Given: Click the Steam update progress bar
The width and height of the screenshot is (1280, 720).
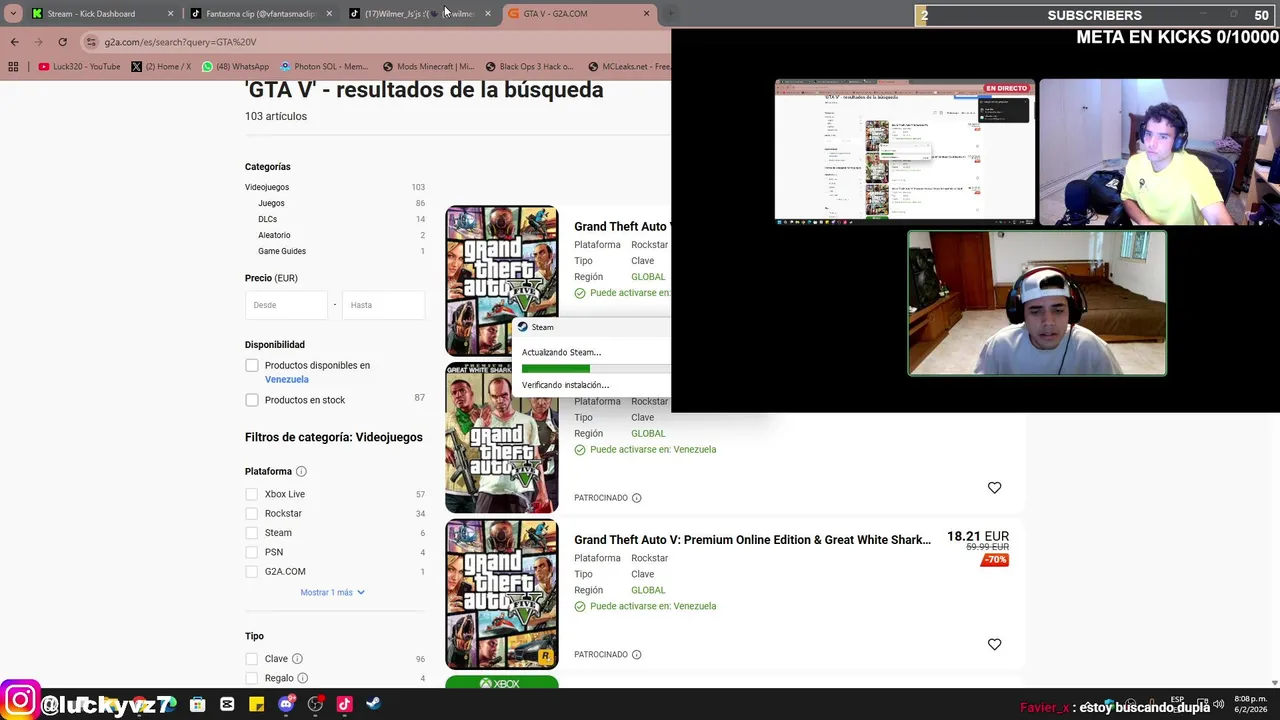Looking at the screenshot, I should pyautogui.click(x=596, y=368).
